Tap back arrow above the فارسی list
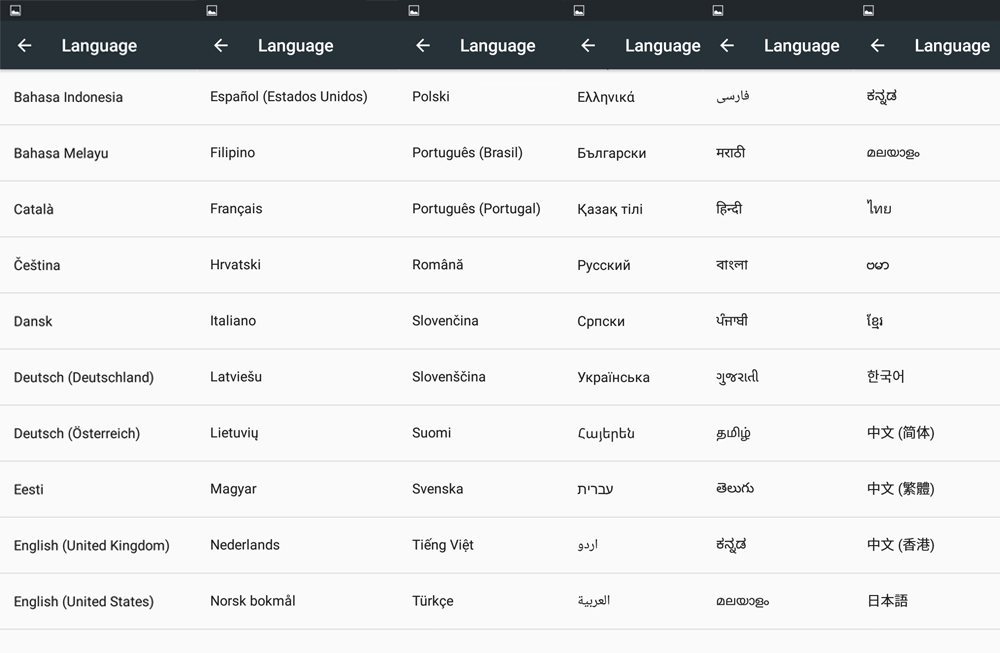This screenshot has height=653, width=1000. [x=727, y=46]
